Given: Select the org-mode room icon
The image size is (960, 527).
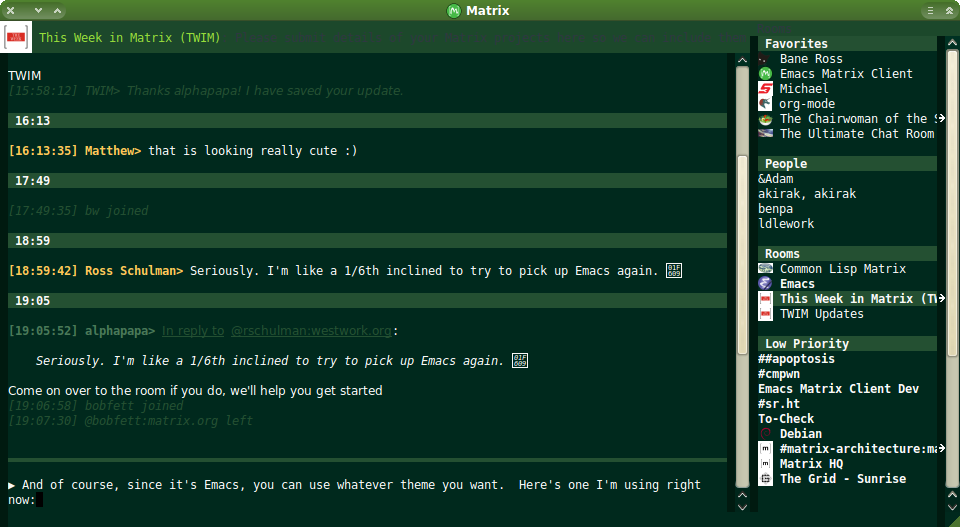Looking at the screenshot, I should 765,104.
